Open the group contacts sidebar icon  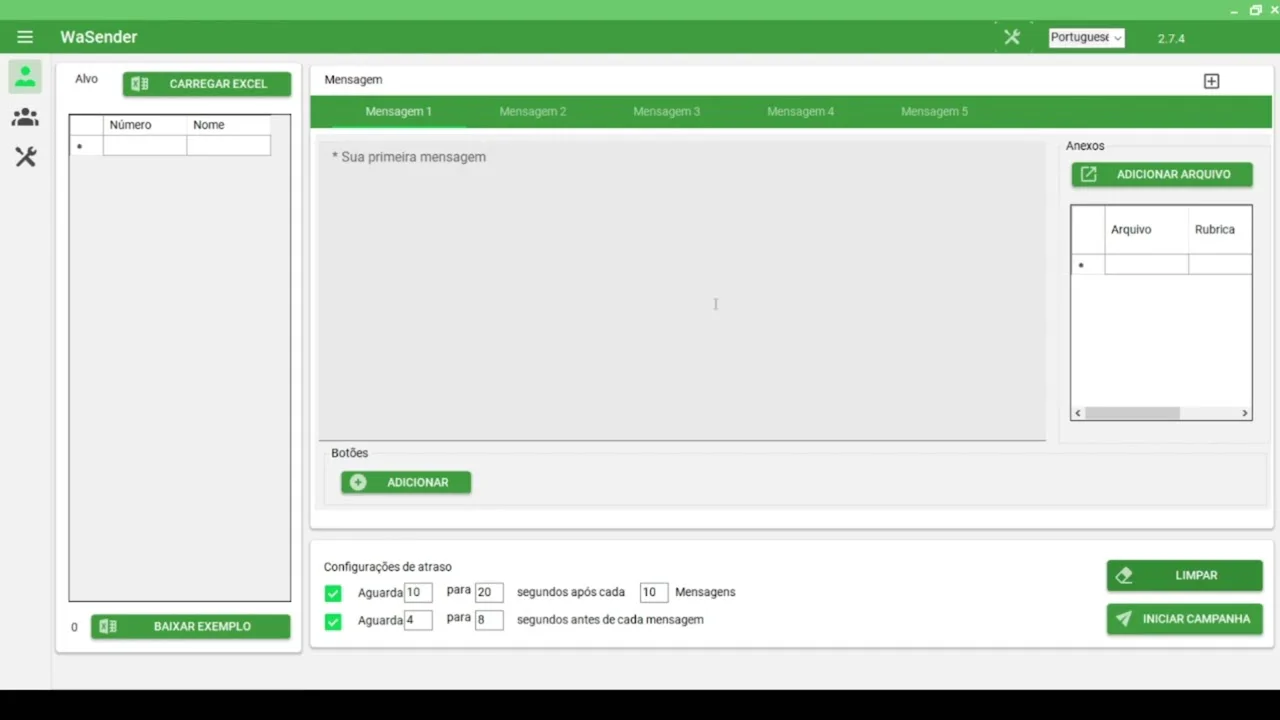coord(25,117)
